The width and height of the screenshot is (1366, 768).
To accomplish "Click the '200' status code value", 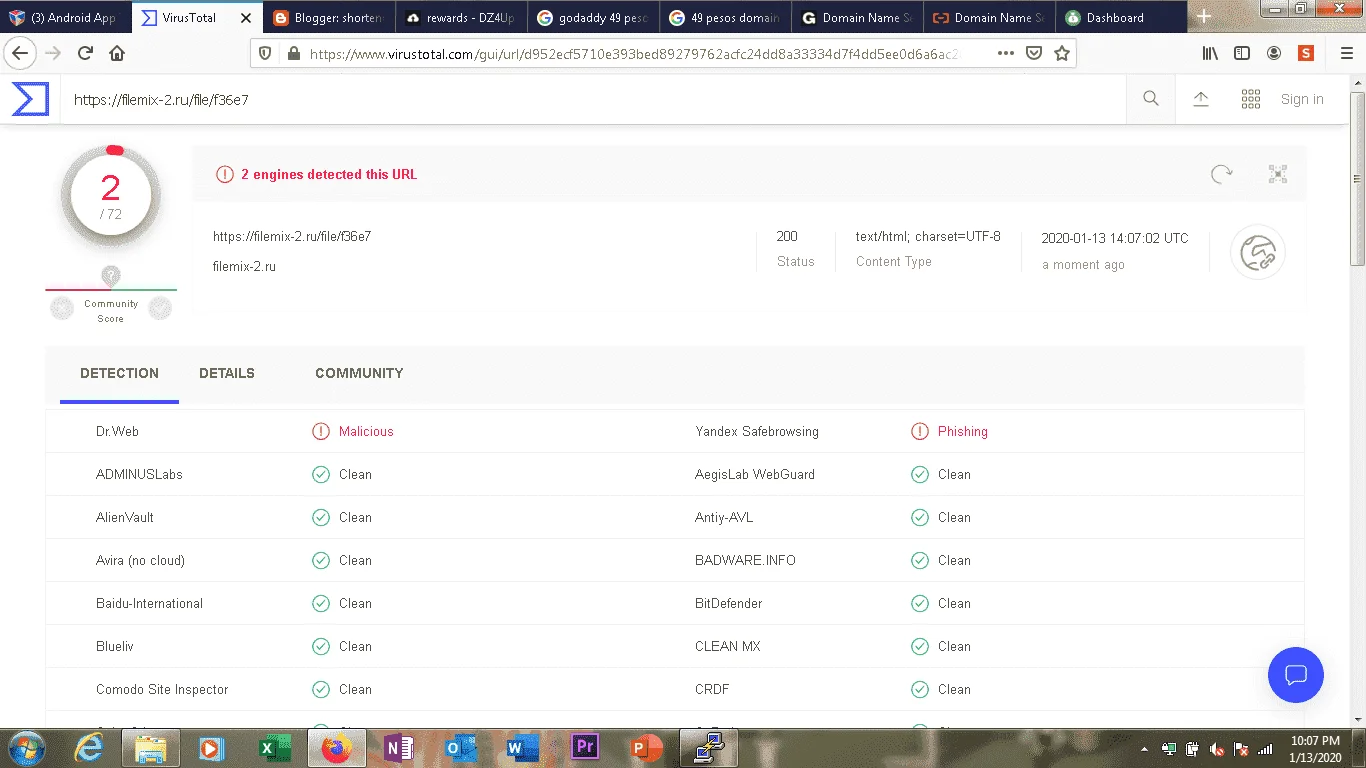I will (787, 237).
